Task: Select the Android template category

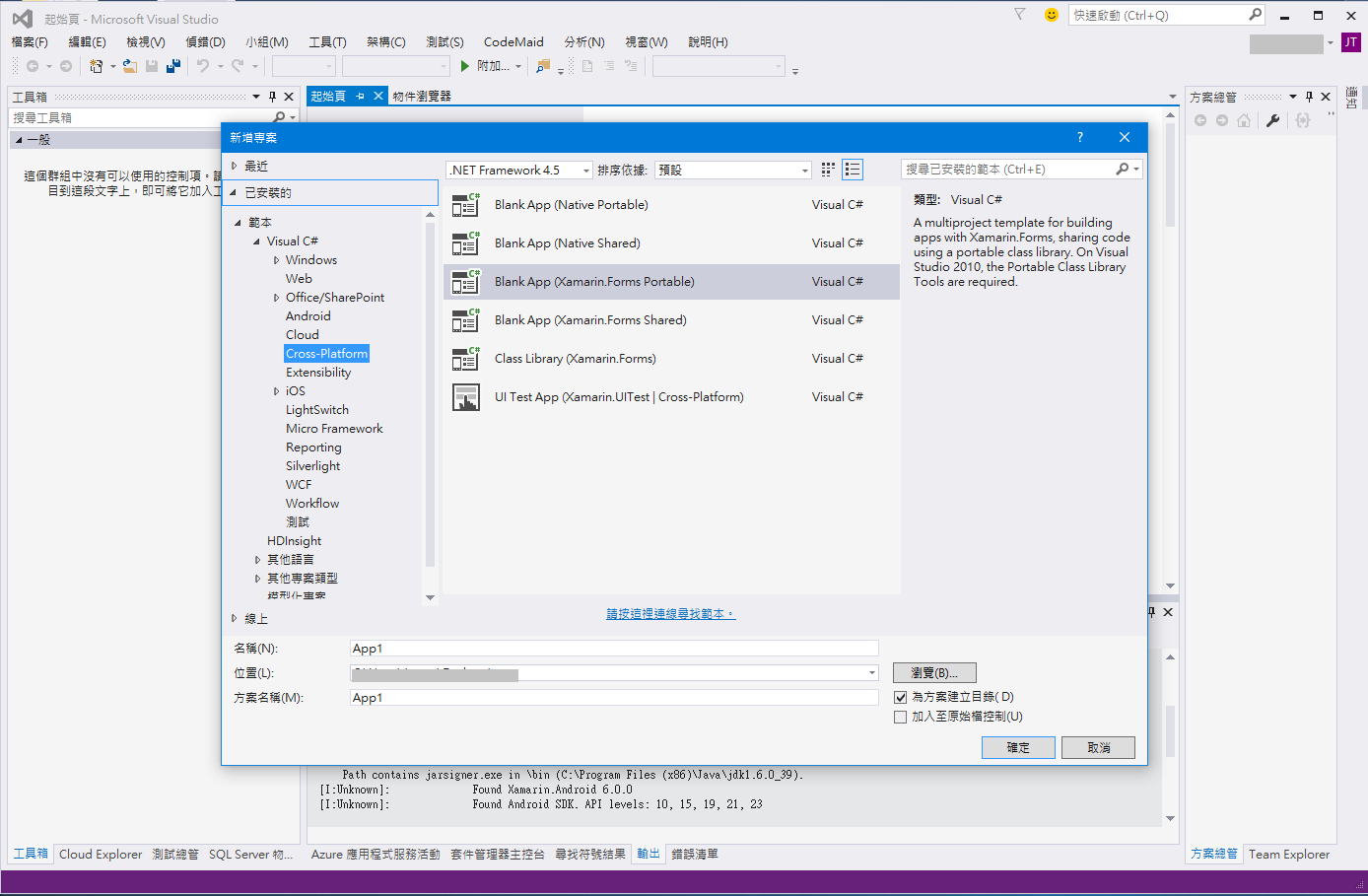Action: tap(308, 316)
